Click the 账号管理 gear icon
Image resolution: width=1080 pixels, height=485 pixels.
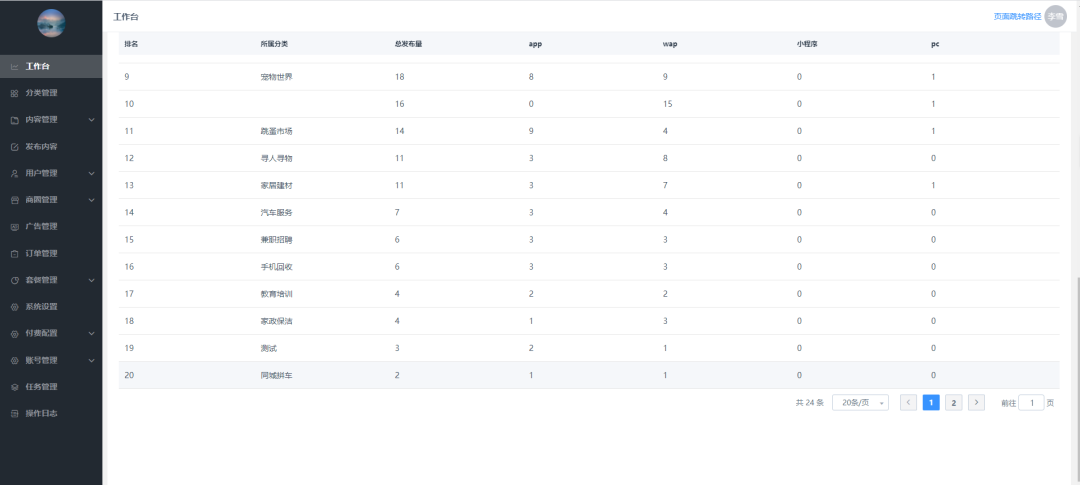(14, 360)
